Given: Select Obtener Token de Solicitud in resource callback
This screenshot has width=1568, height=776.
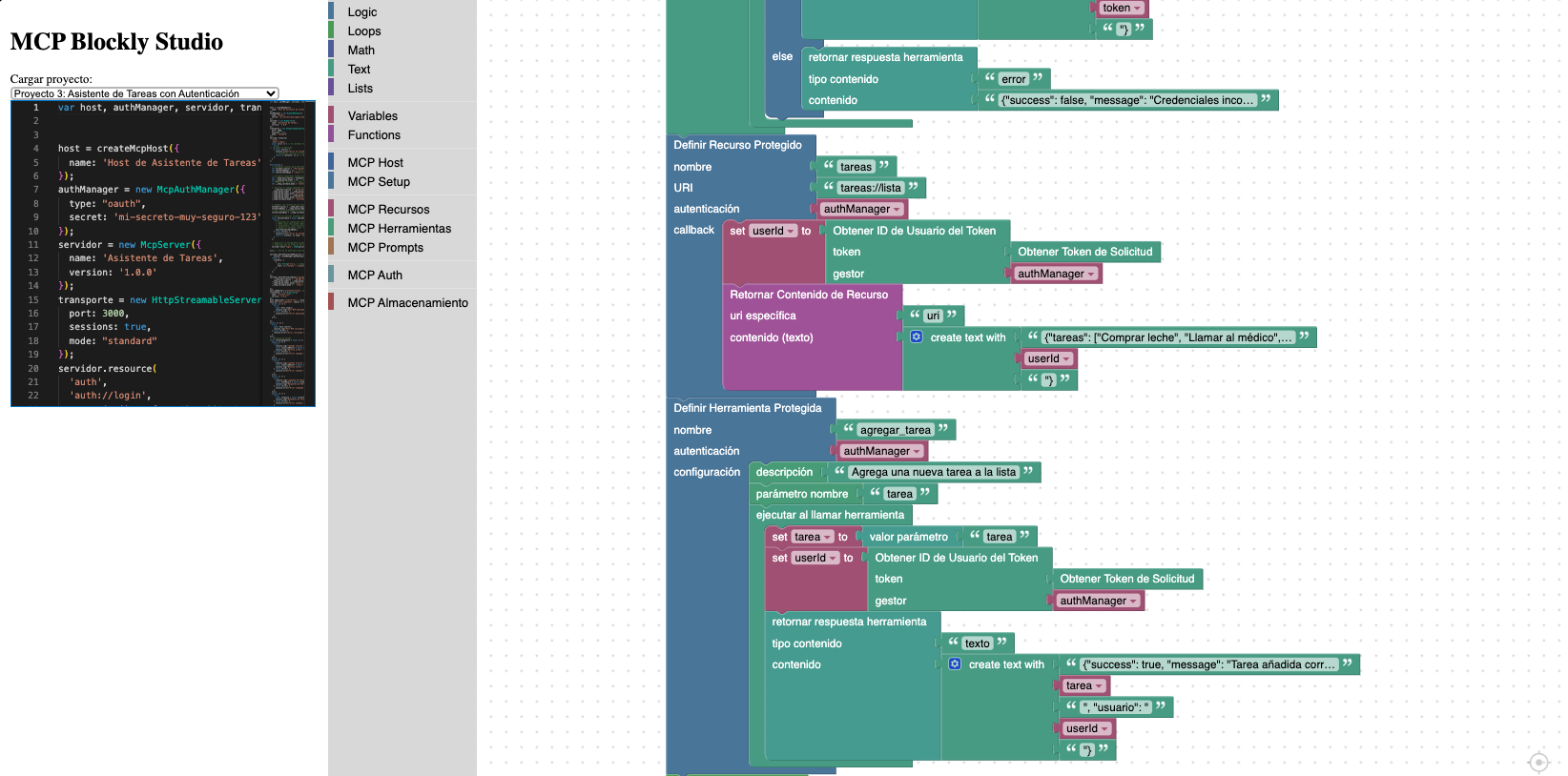Looking at the screenshot, I should click(x=1084, y=252).
